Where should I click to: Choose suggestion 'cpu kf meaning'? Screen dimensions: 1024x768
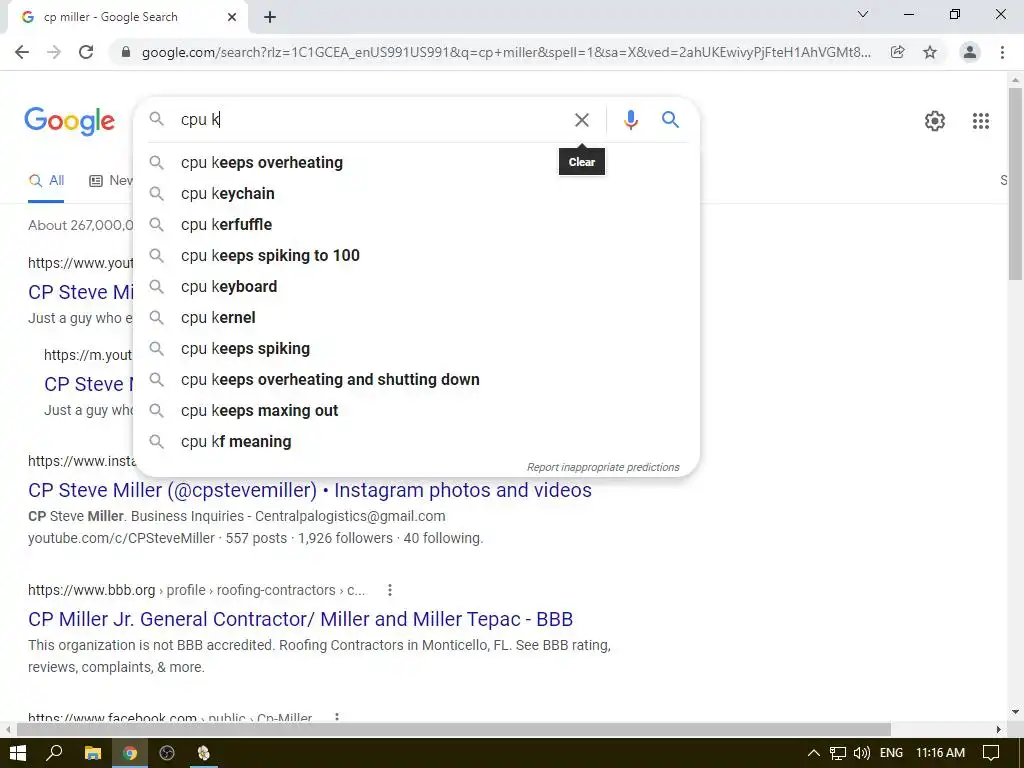tap(416, 441)
